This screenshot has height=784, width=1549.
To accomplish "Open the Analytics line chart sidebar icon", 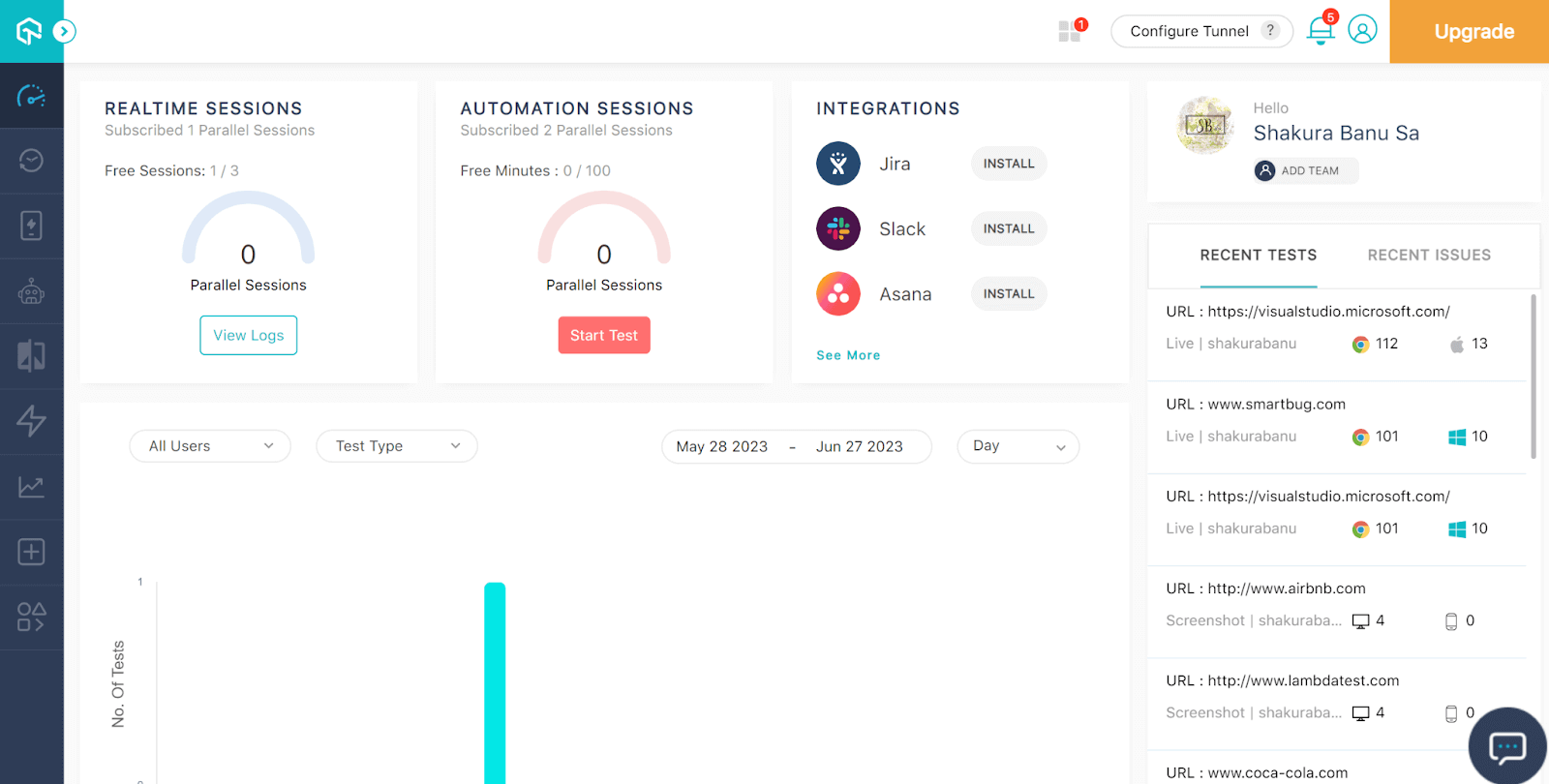I will coord(31,487).
